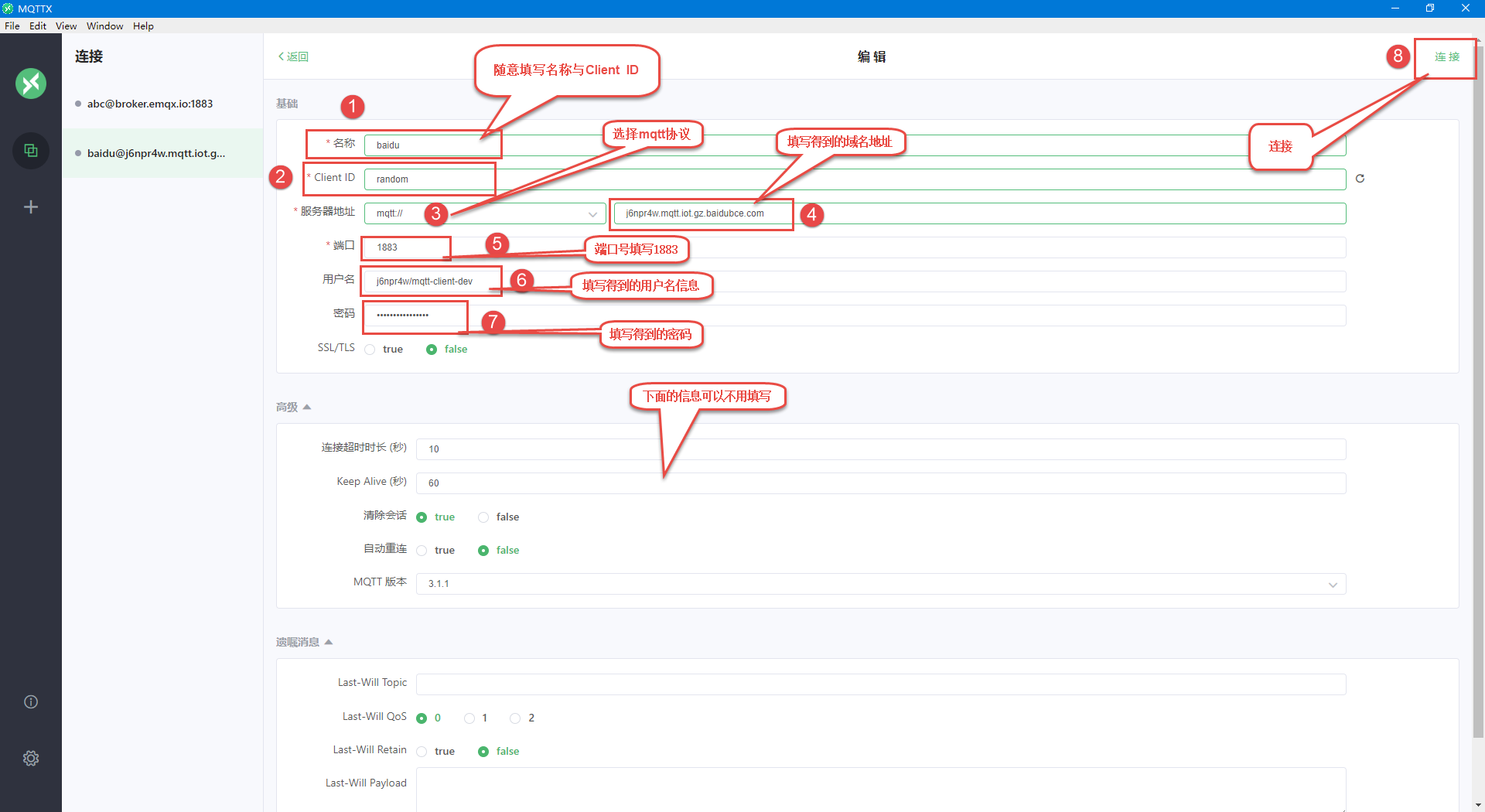
Task: Open the MQTT 版本 dropdown
Action: point(1332,585)
